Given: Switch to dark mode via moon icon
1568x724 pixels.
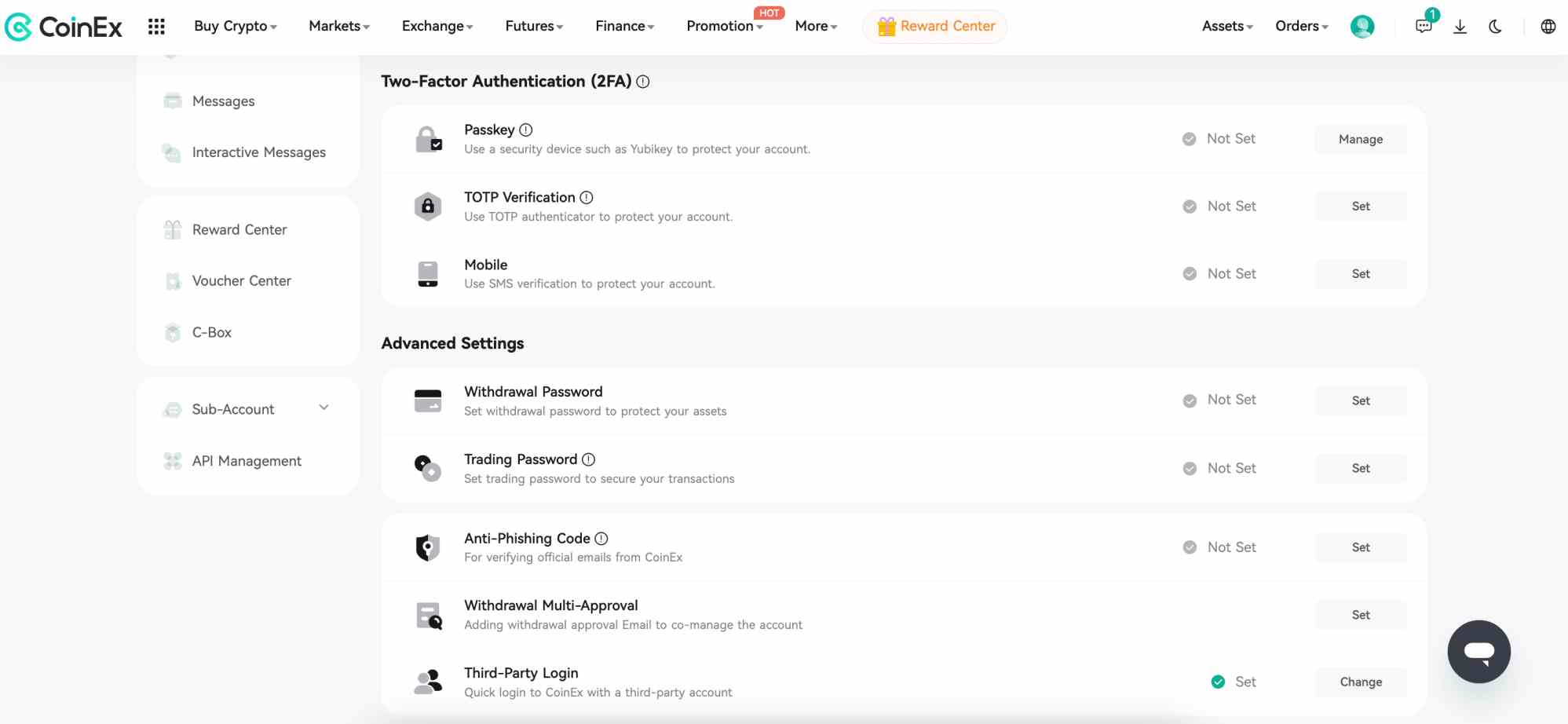Looking at the screenshot, I should pos(1495,27).
